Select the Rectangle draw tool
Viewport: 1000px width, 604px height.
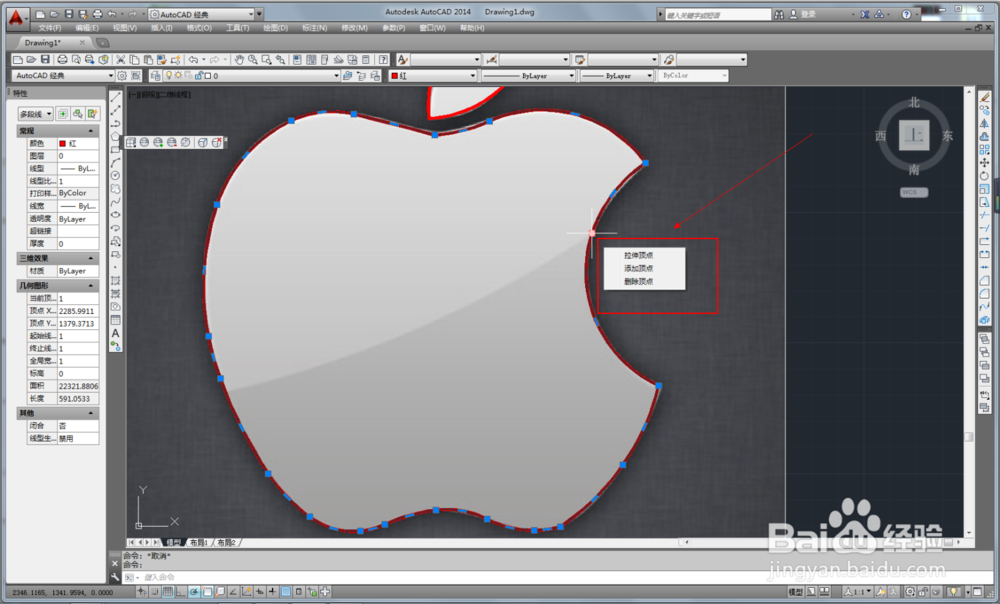[x=115, y=149]
